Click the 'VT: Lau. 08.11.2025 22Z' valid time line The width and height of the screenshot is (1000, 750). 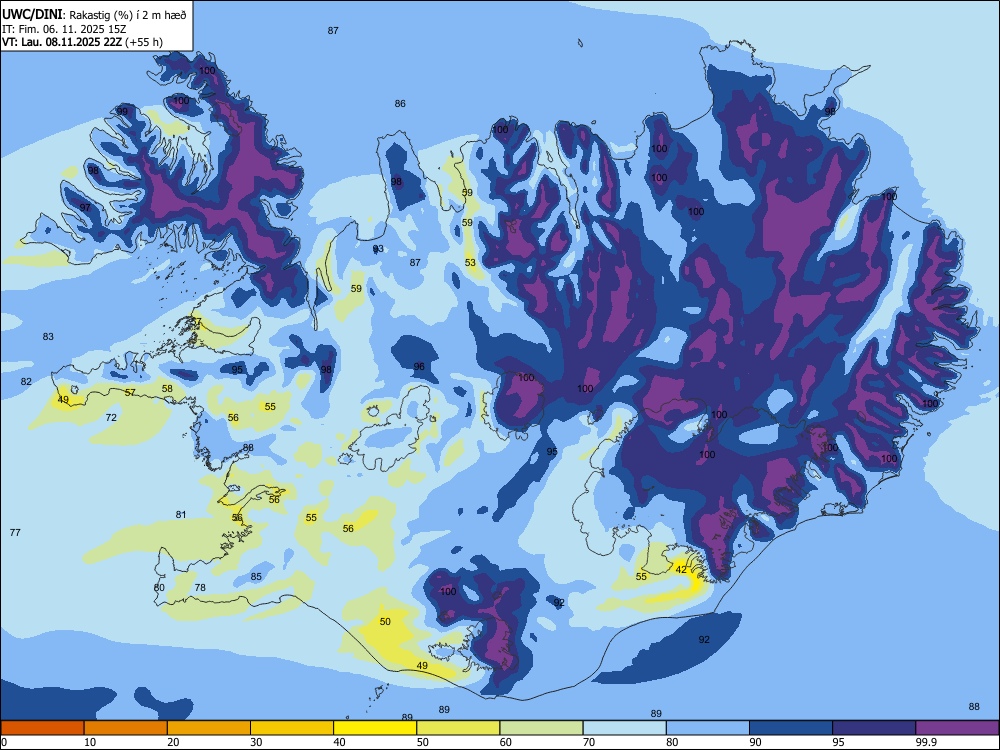(62, 42)
